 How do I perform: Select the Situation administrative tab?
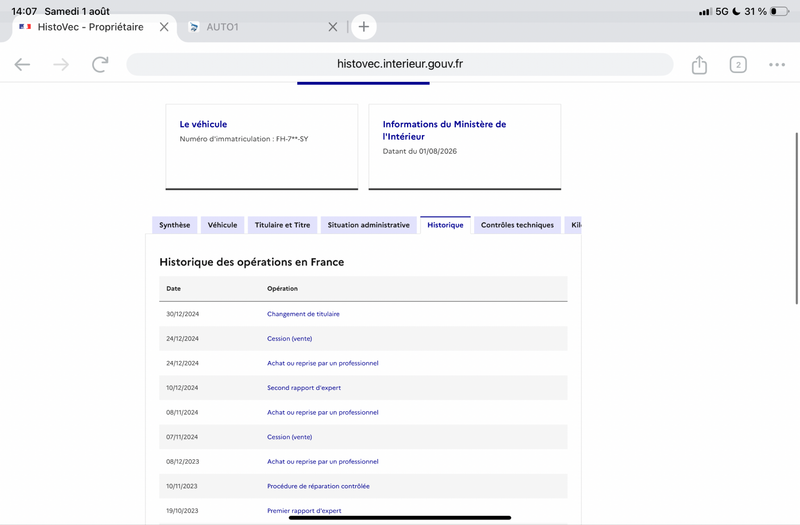(x=368, y=225)
